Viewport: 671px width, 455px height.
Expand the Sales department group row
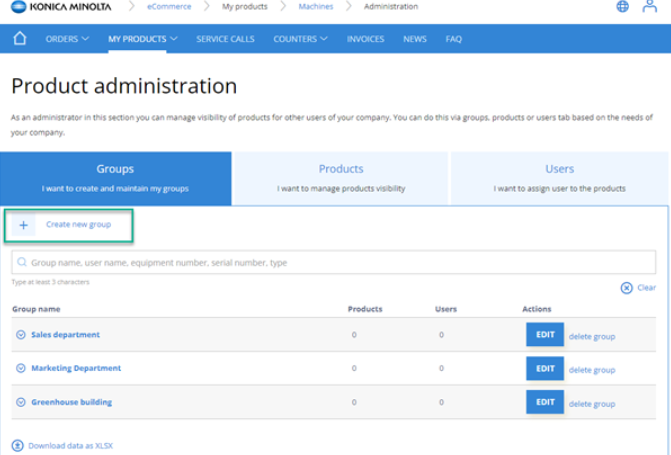click(21, 335)
